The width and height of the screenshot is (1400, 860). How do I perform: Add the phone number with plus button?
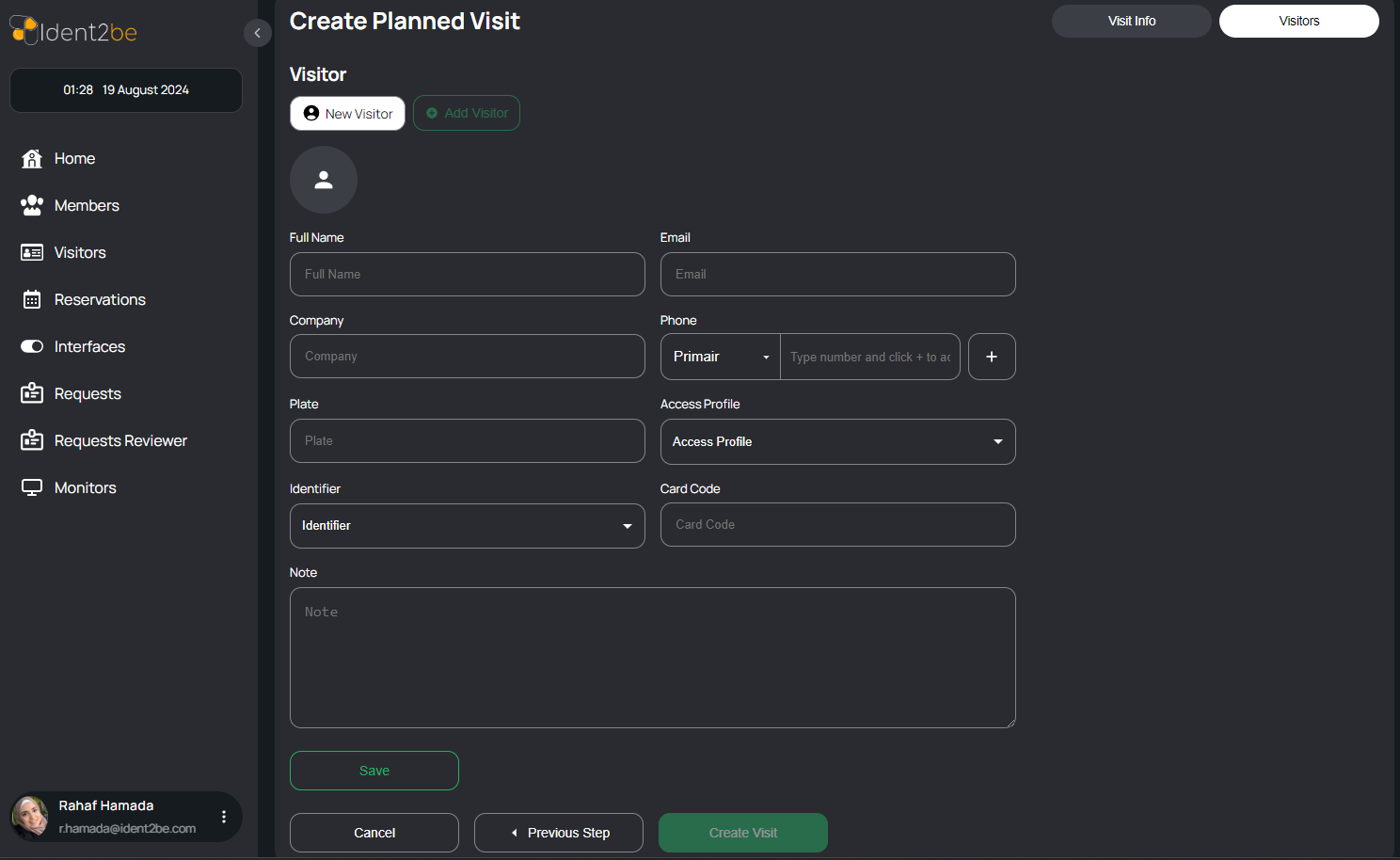point(992,357)
